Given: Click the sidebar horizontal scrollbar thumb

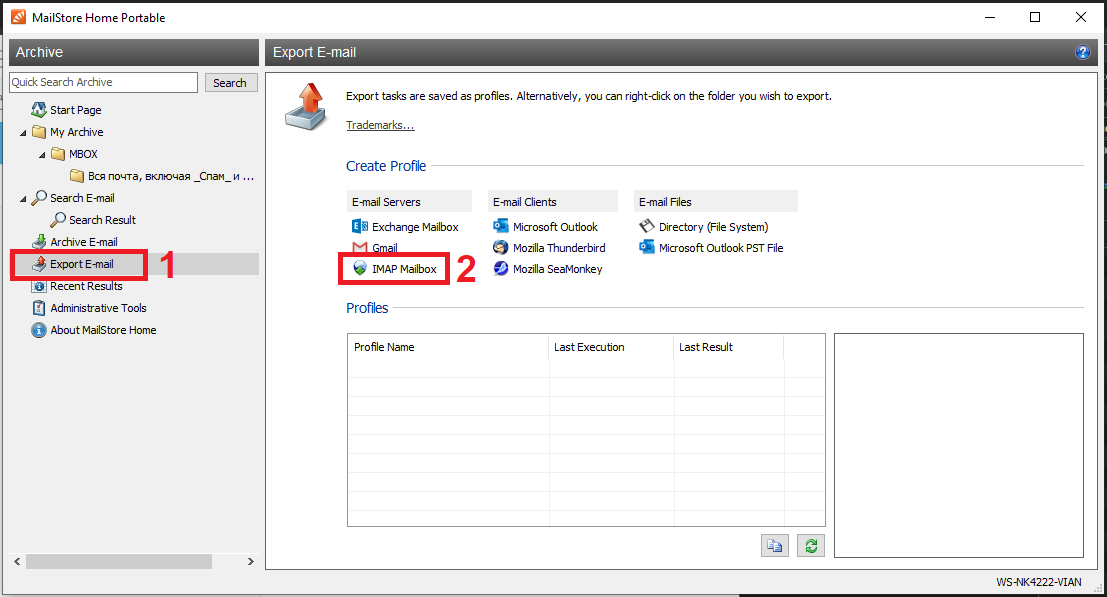Looking at the screenshot, I should (119, 562).
